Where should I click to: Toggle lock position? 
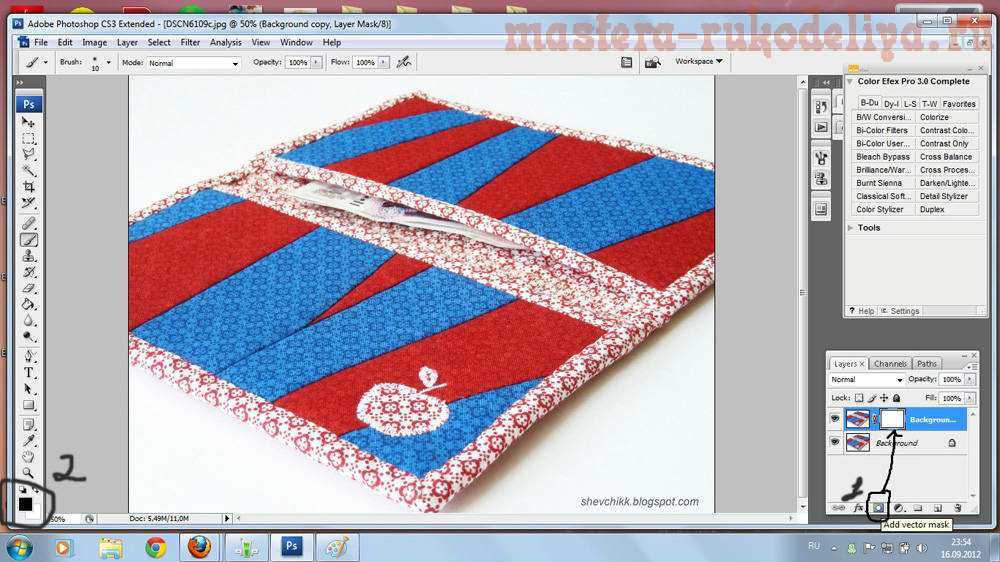click(884, 398)
